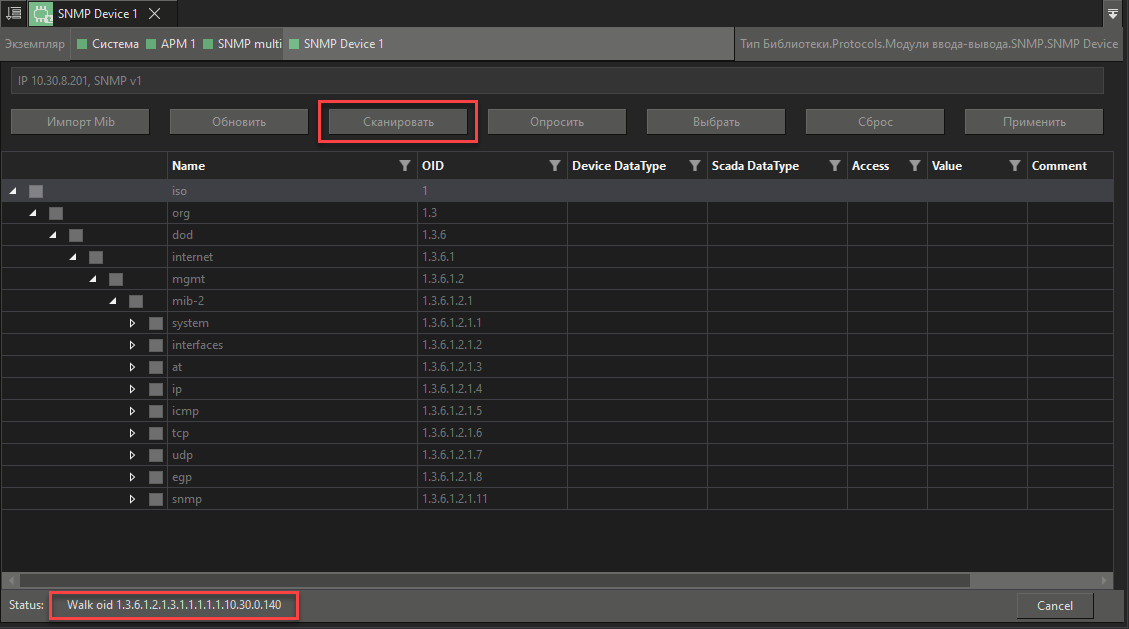Open the filter funnel on the Value column

[x=1014, y=165]
